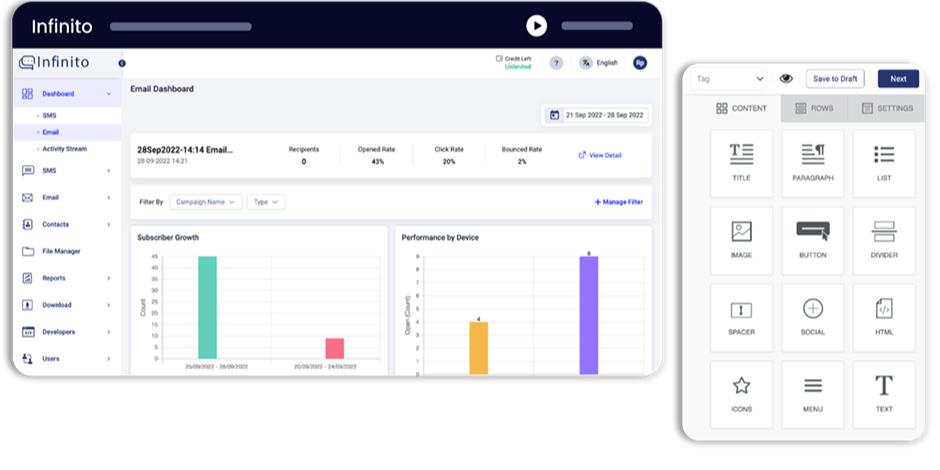Insert the Social content block
This screenshot has height=470, width=940.
tap(812, 316)
